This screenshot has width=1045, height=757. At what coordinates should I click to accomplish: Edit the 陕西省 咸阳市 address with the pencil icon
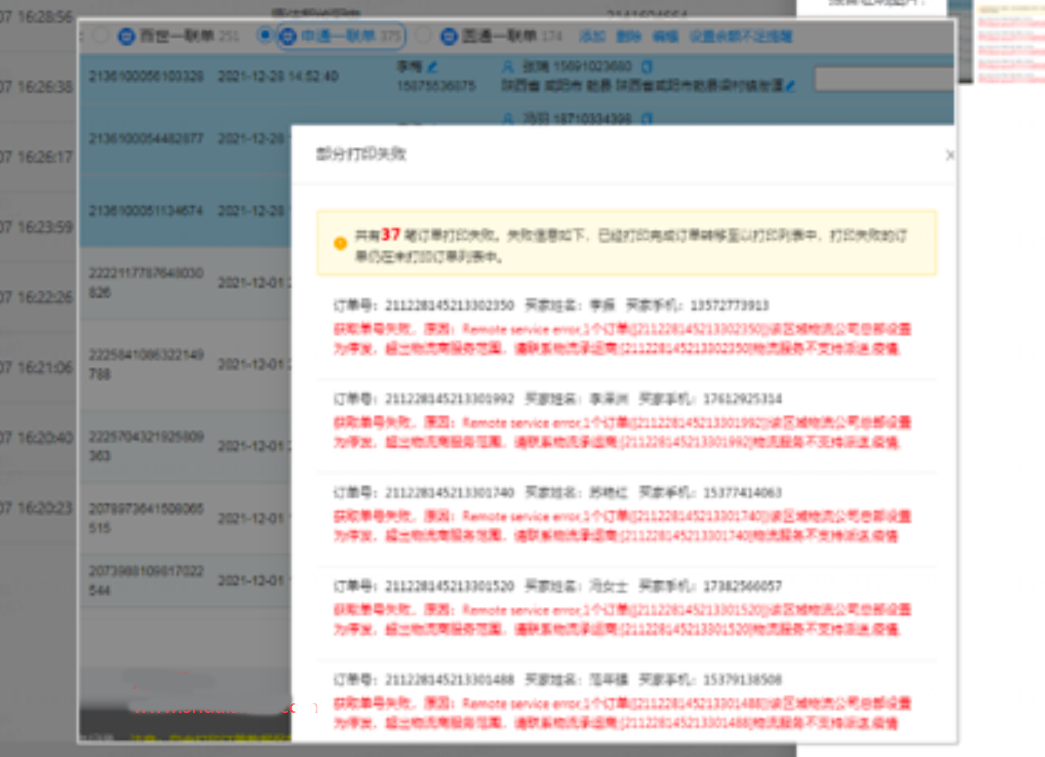790,86
